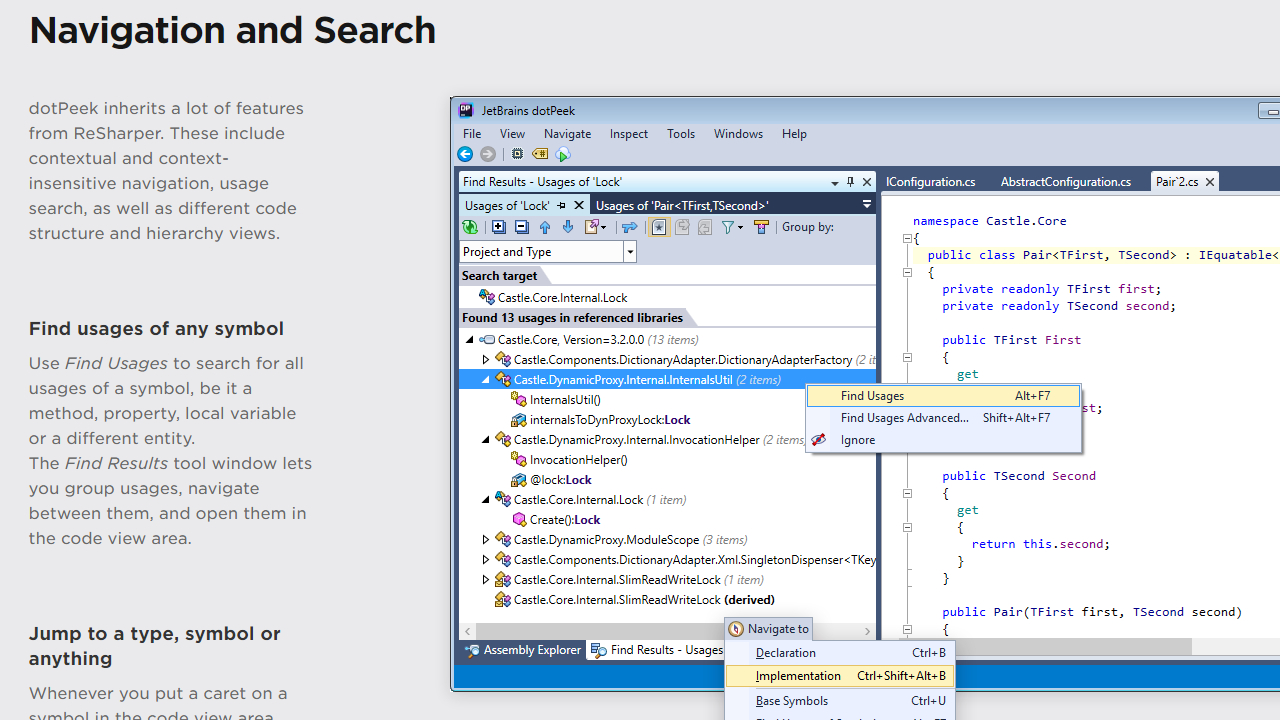Click the Collapse All minus icon

pyautogui.click(x=521, y=228)
